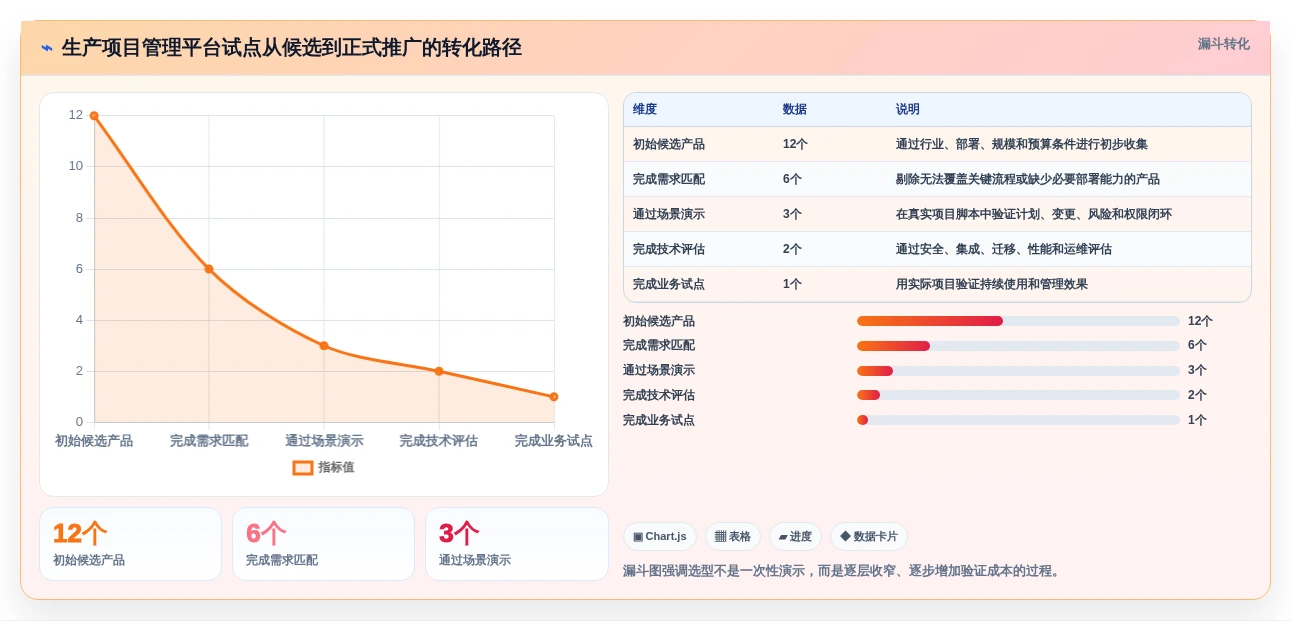Viewport: 1291px width, 621px height.
Task: Click the 完成技术评估 progress row label
Action: [x=659, y=395]
